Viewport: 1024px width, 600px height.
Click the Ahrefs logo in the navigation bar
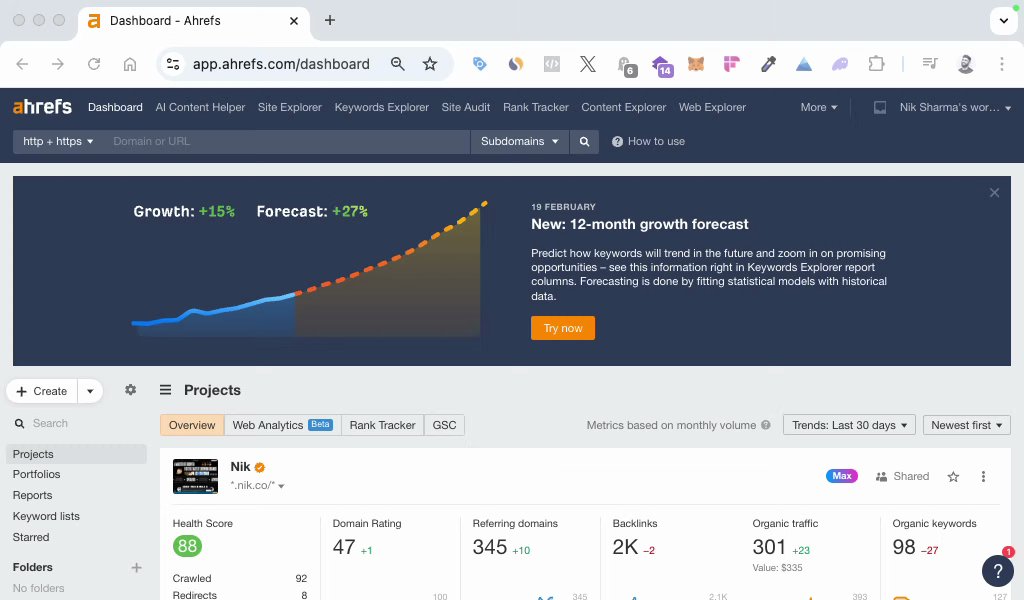click(x=42, y=106)
